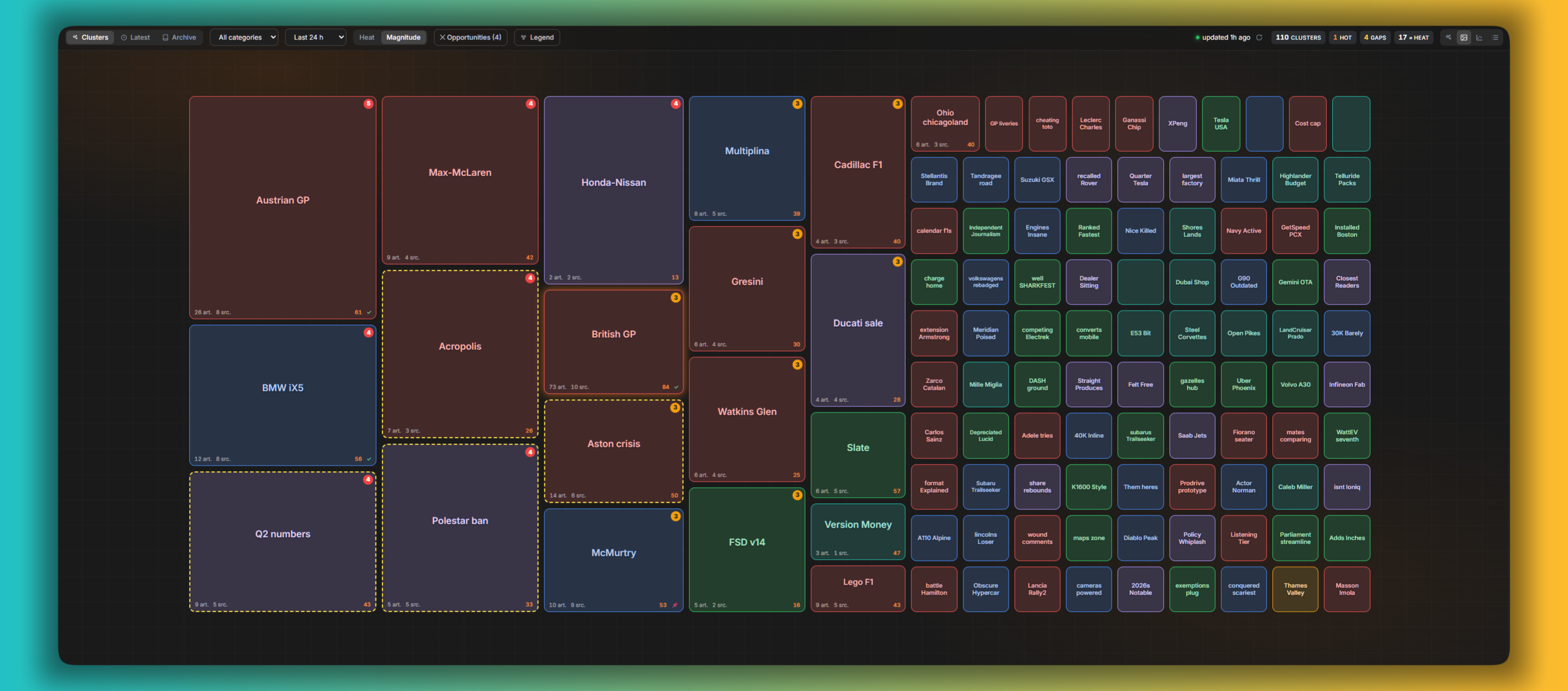Click the red 4 badge on Max-McLaren

(531, 104)
